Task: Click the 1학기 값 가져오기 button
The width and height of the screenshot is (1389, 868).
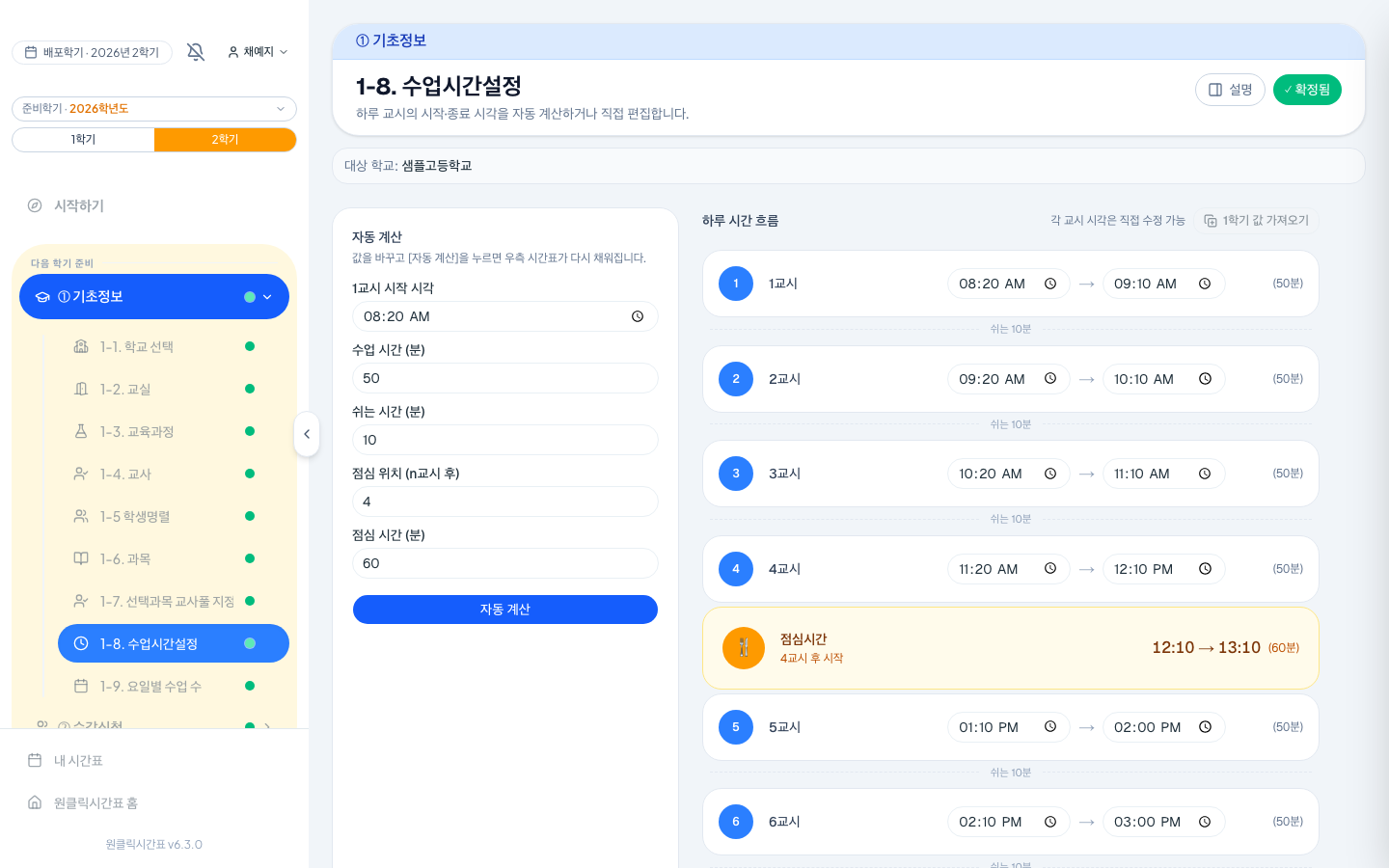Action: click(1256, 221)
